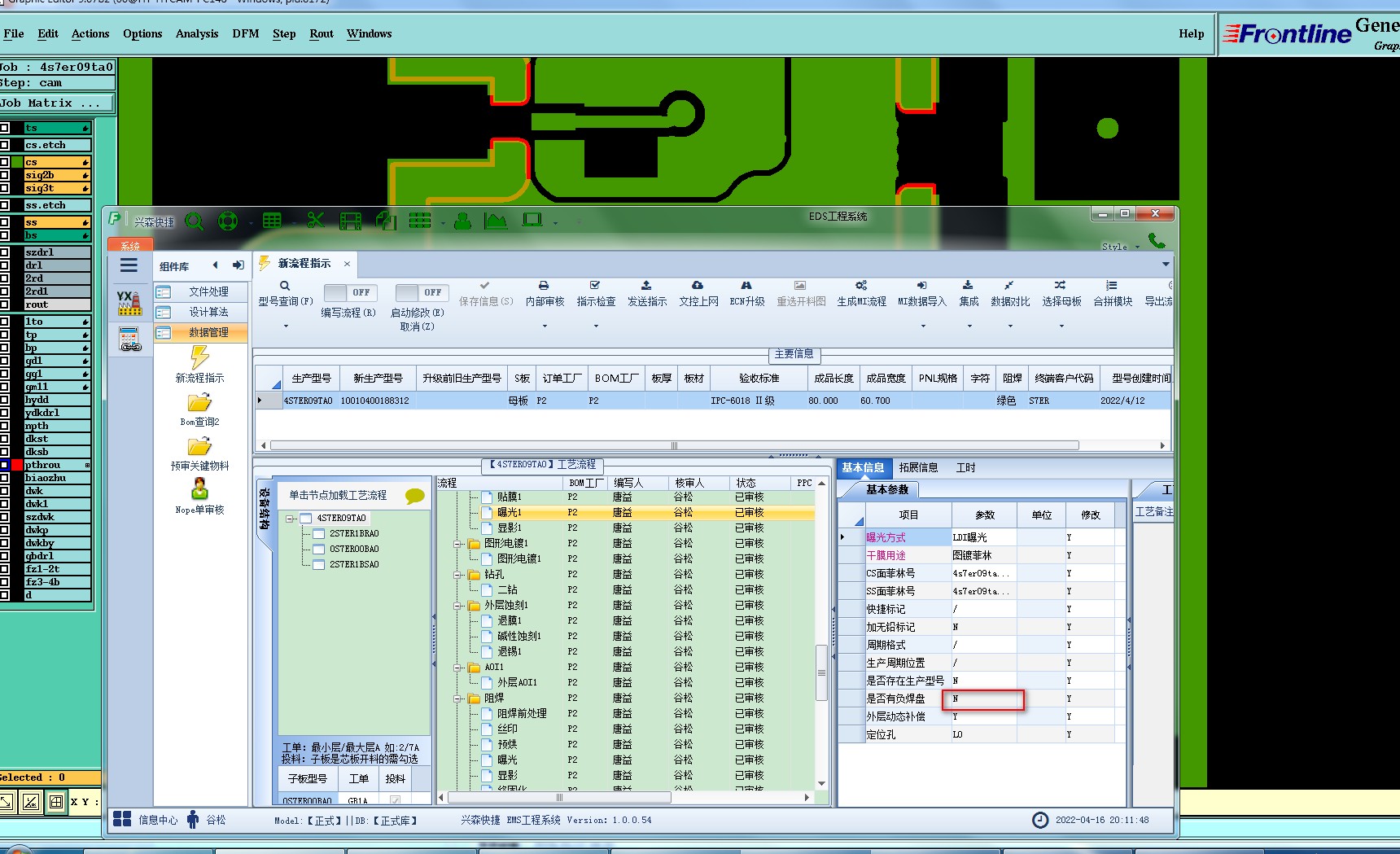Image resolution: width=1400 pixels, height=854 pixels.
Task: Select 设计算法 in the component library
Action: (200, 312)
